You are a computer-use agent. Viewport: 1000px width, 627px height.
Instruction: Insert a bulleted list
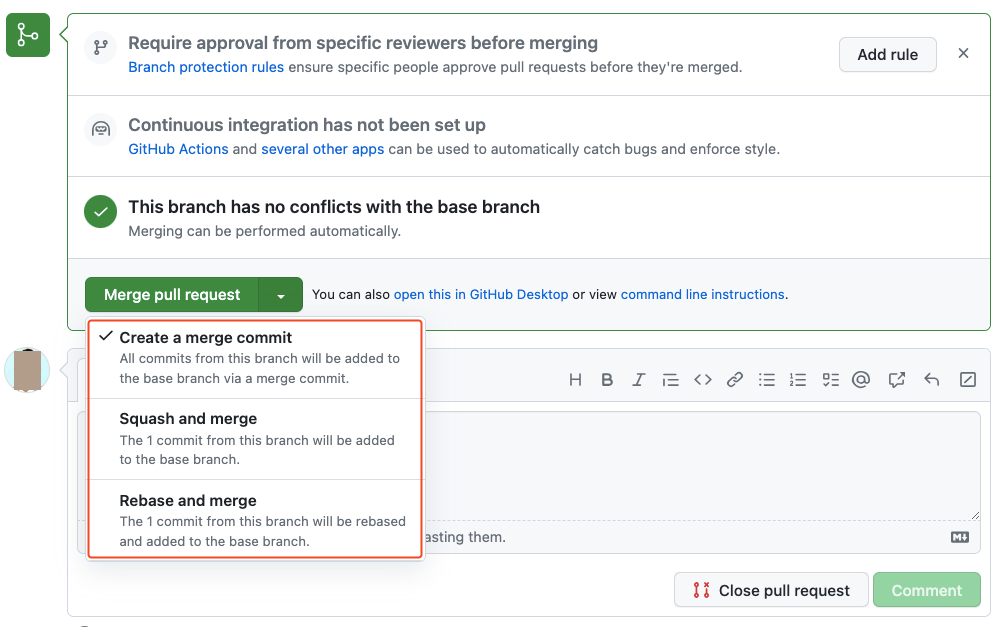(x=767, y=380)
